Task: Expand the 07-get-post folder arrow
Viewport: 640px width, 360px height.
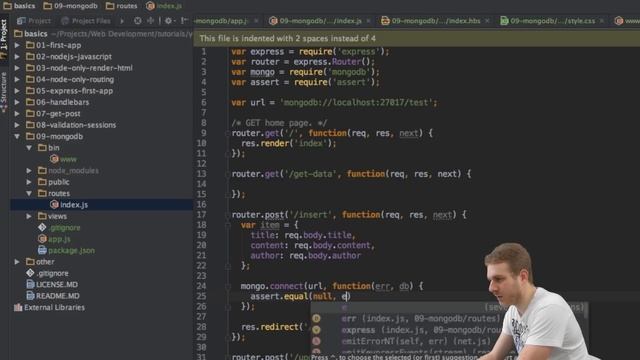Action: pyautogui.click(x=17, y=114)
